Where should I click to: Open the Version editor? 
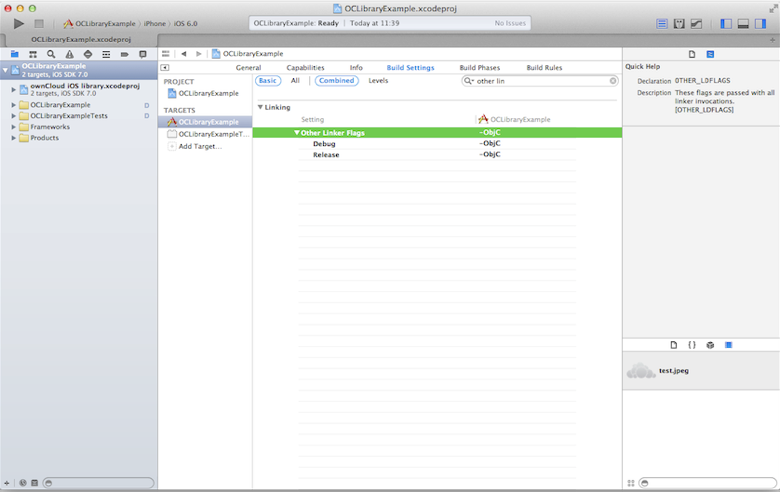(696, 23)
